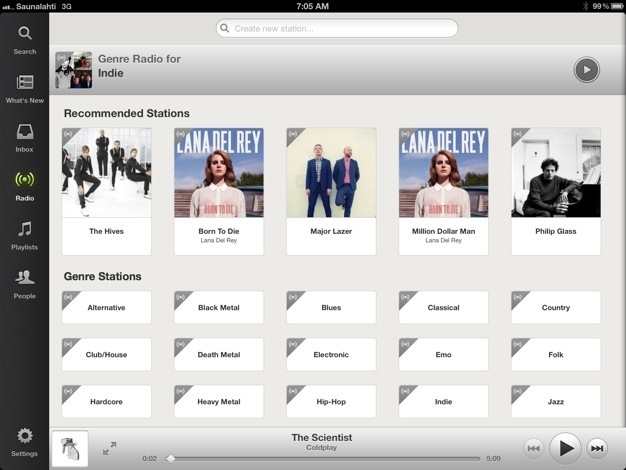Screen dimensions: 626x470
Task: Play the Genre Radio for Indie station
Action: (x=586, y=69)
